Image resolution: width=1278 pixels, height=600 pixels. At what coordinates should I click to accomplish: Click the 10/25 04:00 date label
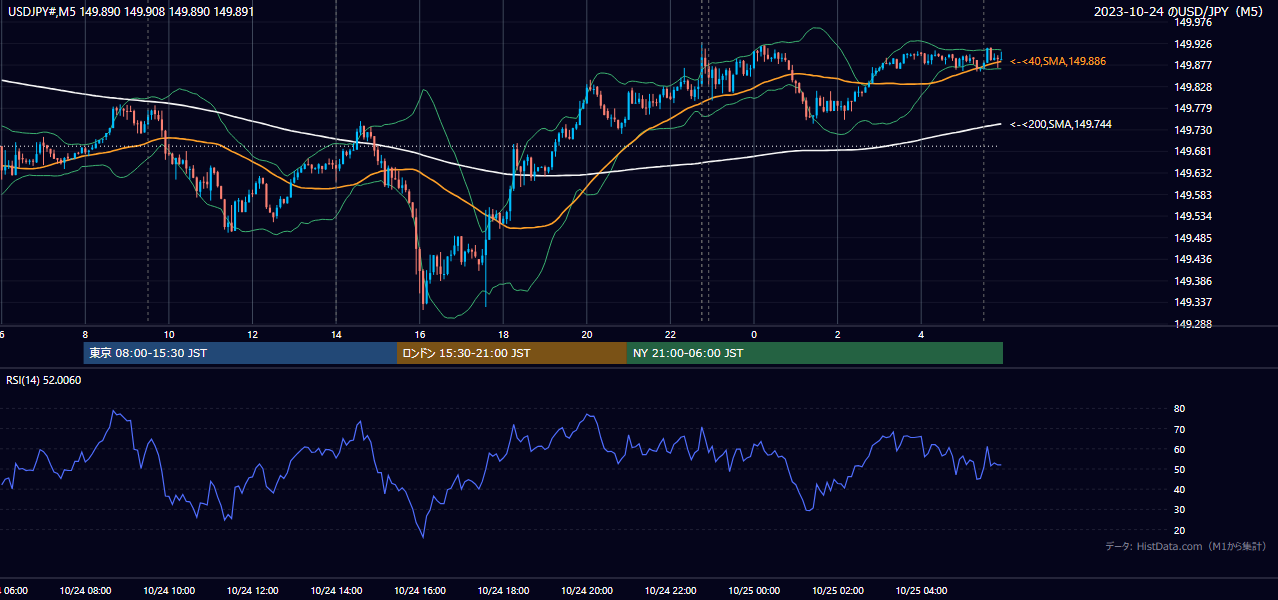click(922, 590)
